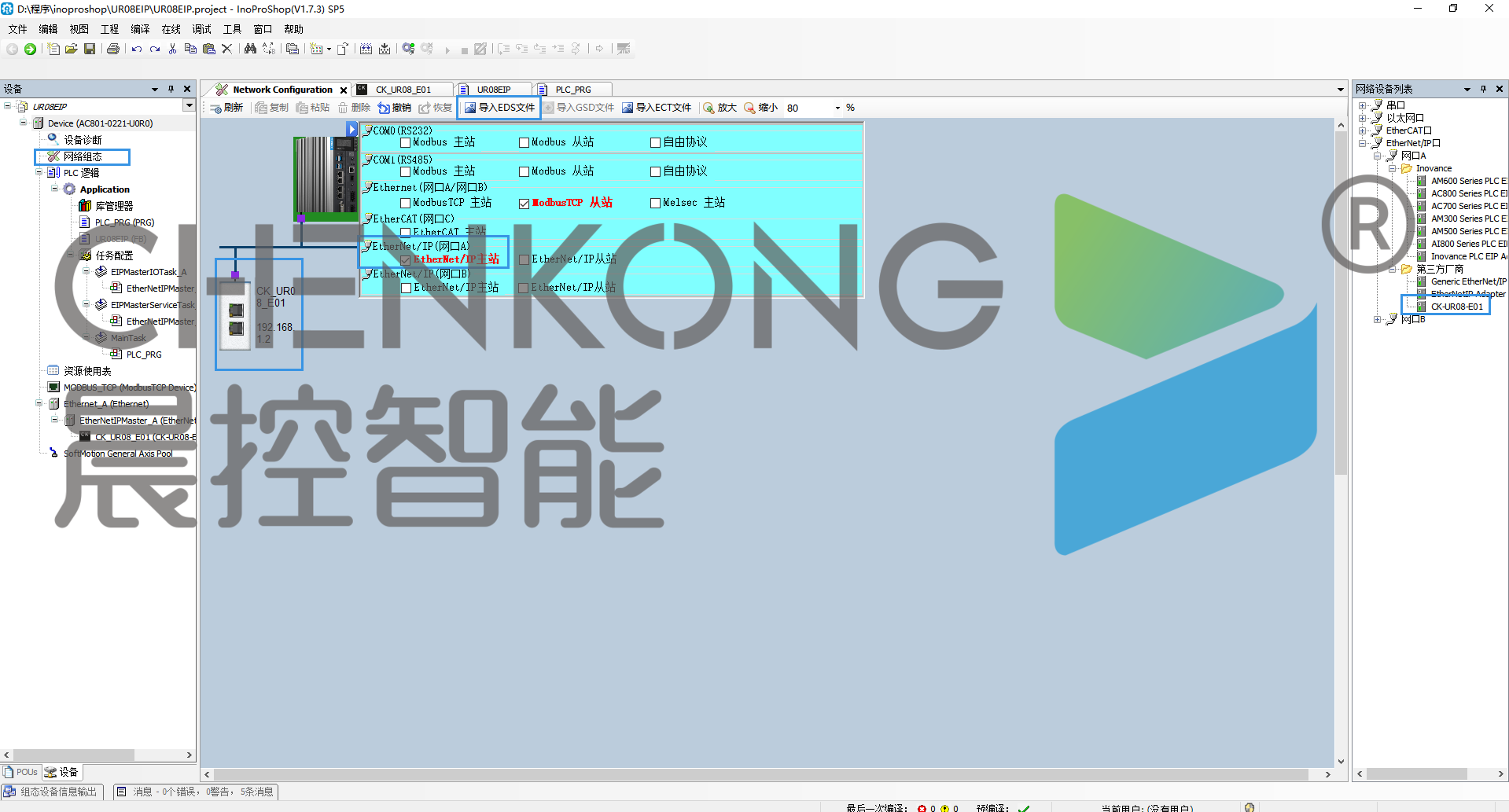Click the status icon at bottom right of status bar

[1250, 806]
